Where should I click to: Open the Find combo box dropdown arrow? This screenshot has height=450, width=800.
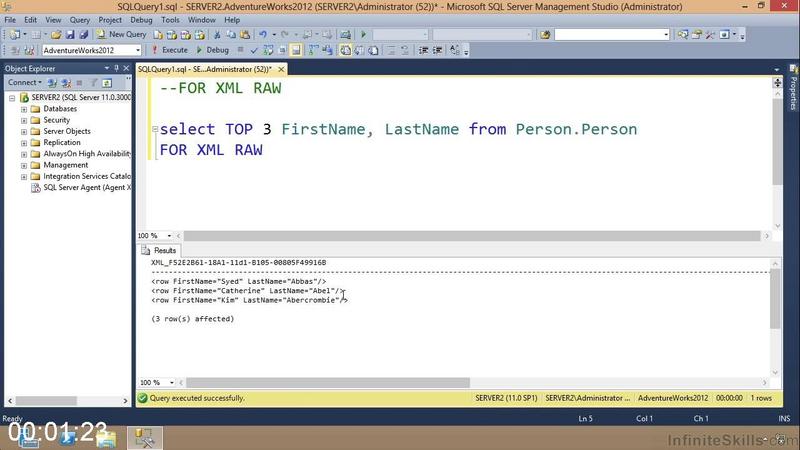(666, 35)
